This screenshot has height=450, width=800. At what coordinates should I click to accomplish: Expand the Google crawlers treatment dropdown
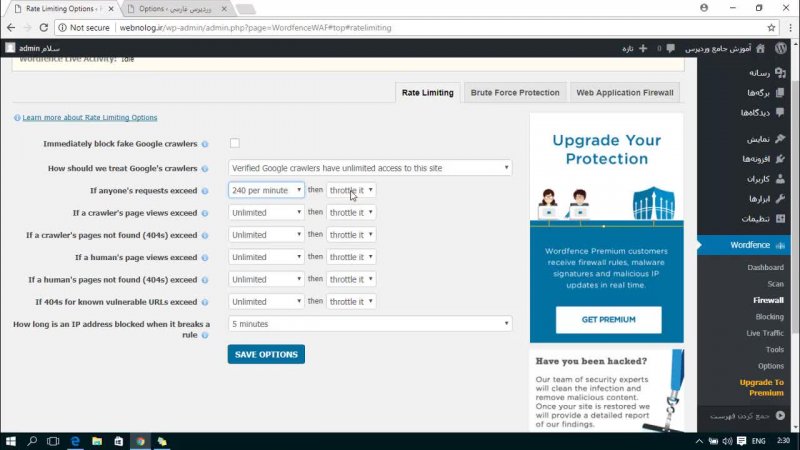coord(370,168)
